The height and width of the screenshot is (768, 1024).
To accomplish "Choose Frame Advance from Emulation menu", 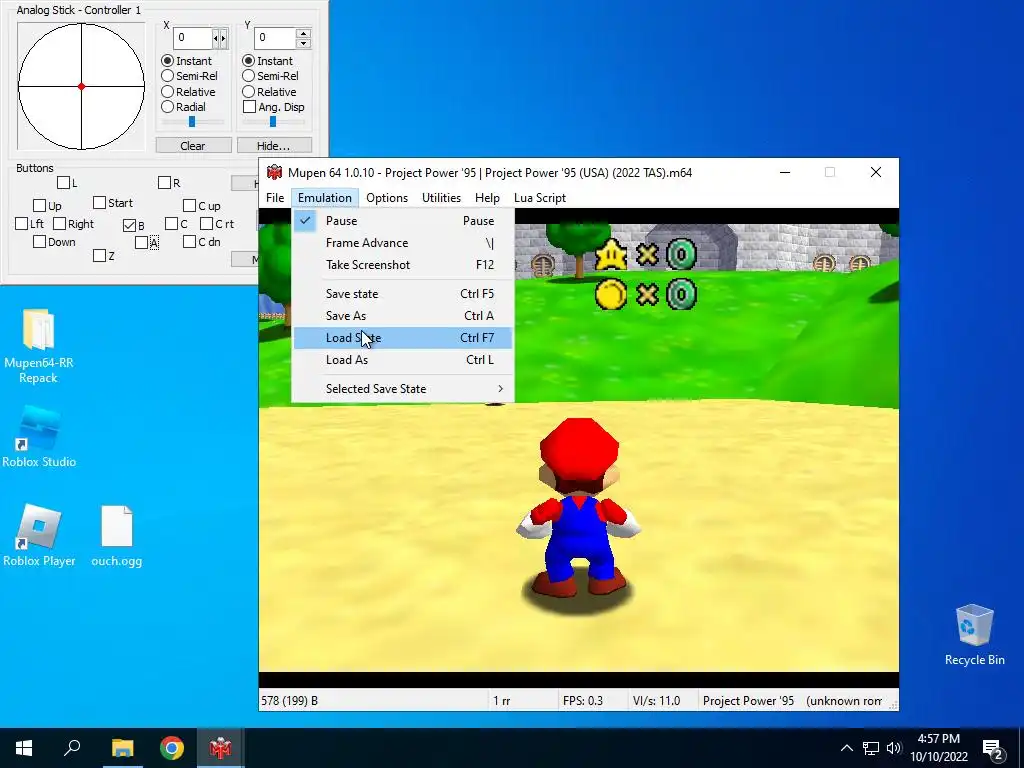I will pyautogui.click(x=403, y=243).
